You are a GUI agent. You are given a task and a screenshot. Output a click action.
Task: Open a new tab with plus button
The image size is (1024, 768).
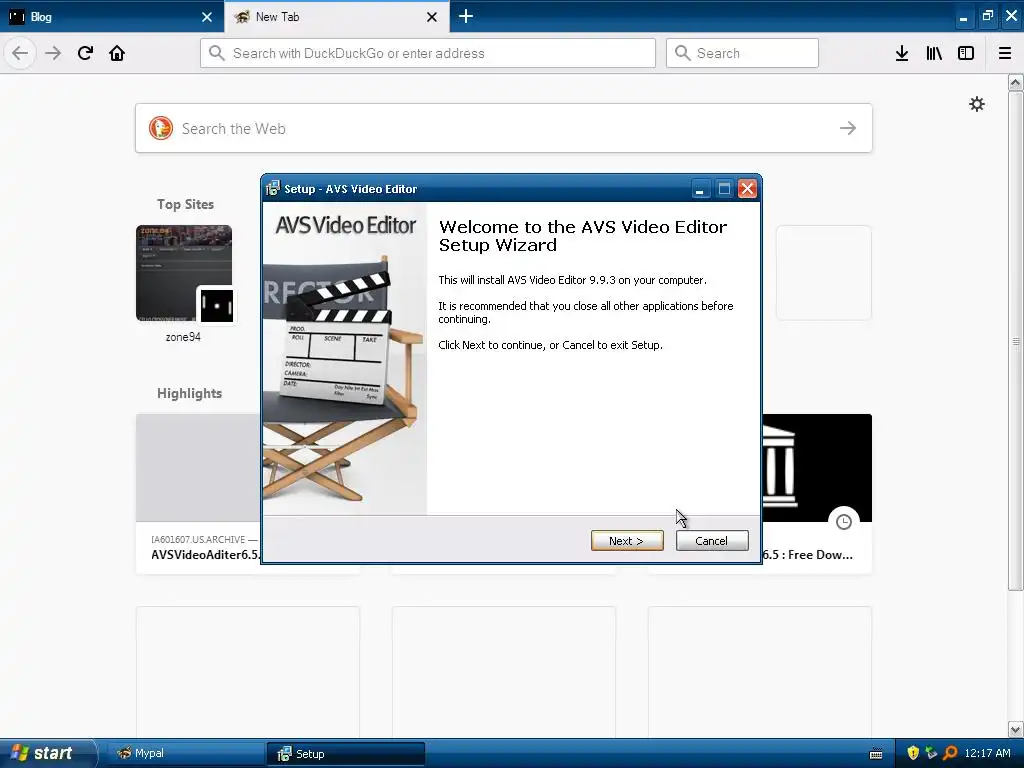[466, 16]
